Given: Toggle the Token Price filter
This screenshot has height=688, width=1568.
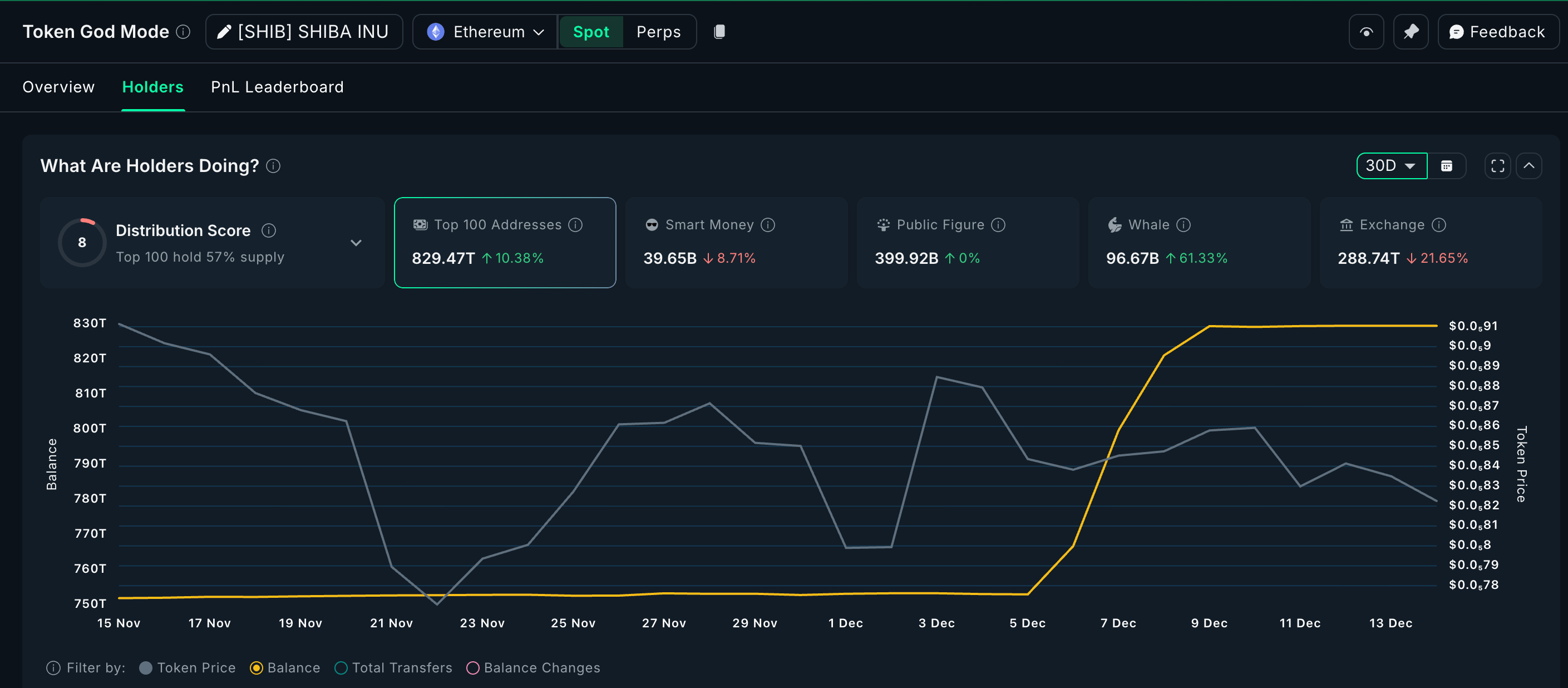Looking at the screenshot, I should point(145,668).
